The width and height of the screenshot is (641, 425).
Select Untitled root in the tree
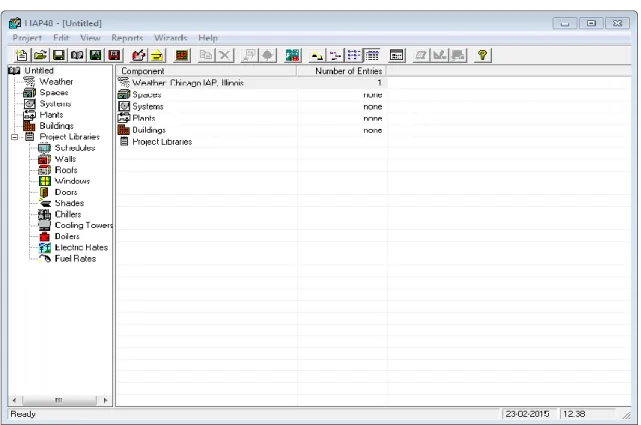pos(39,71)
